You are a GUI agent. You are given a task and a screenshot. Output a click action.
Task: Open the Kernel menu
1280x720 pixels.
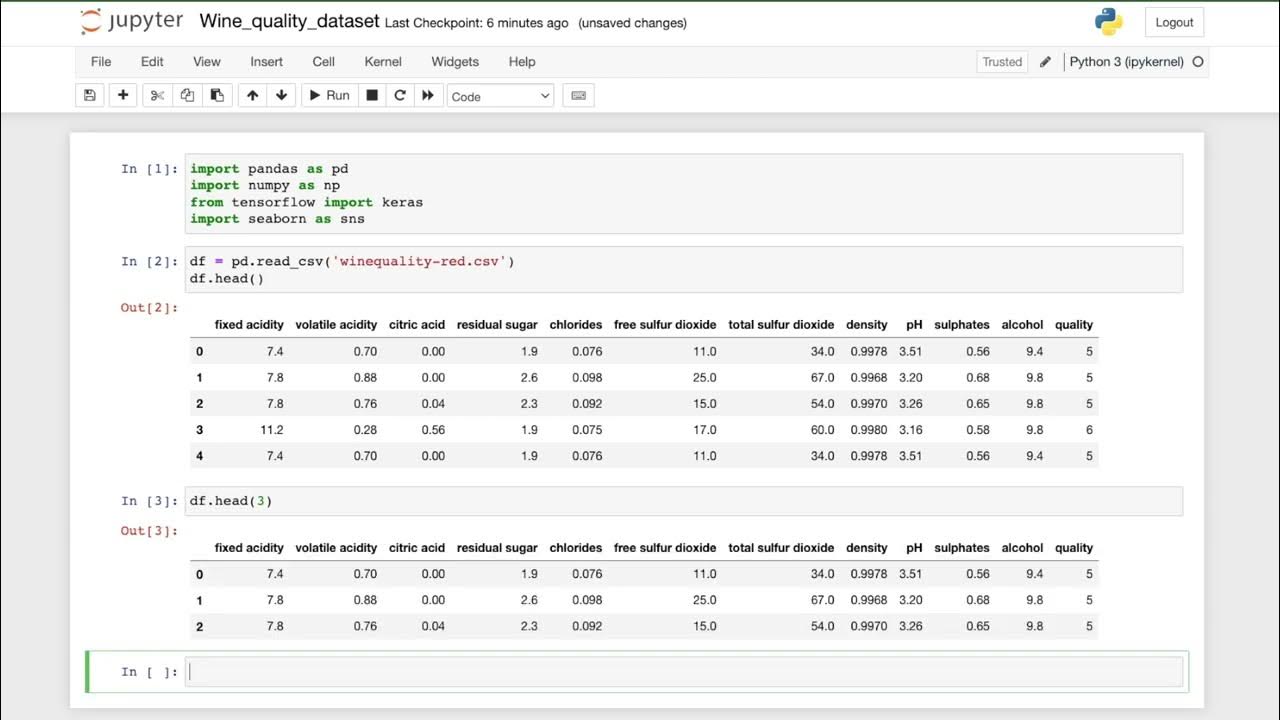pos(383,62)
